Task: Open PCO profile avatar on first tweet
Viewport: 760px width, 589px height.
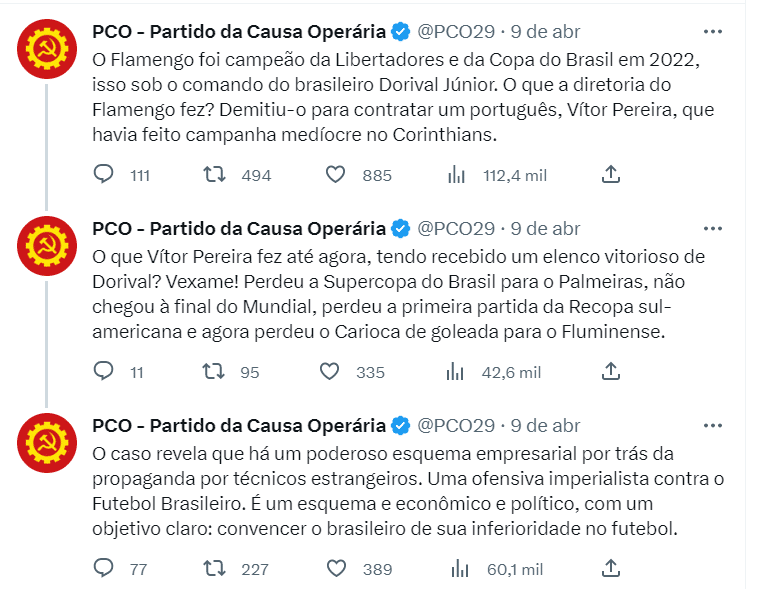Action: [47, 48]
